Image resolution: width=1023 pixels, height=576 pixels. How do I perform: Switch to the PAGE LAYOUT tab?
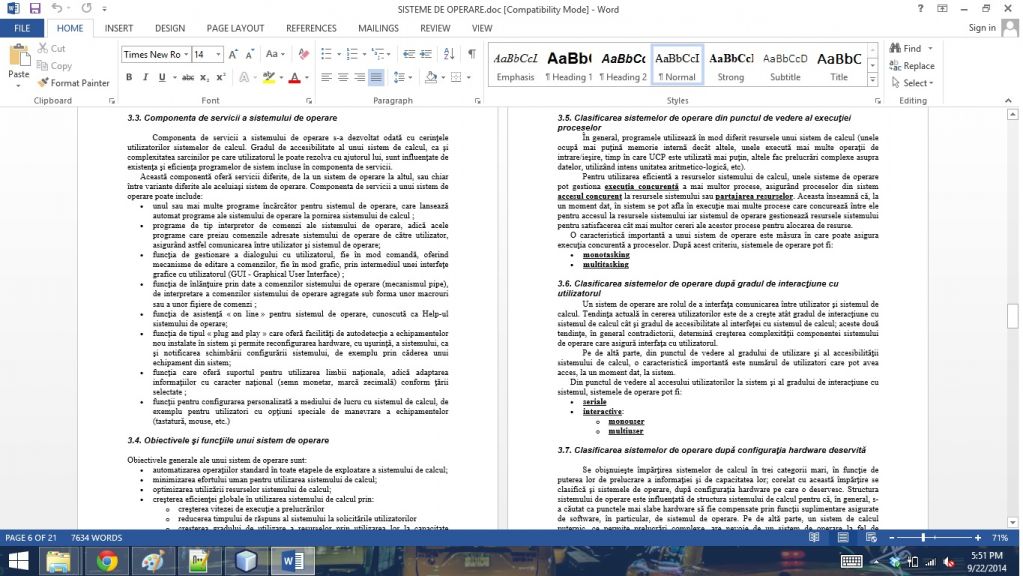click(233, 29)
